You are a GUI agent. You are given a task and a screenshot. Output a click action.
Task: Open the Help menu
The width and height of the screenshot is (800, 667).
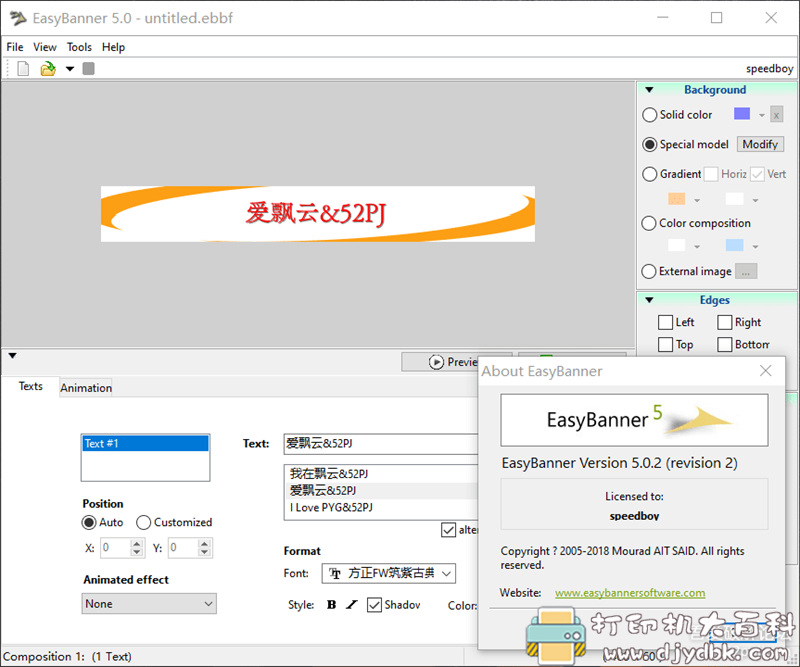[113, 47]
